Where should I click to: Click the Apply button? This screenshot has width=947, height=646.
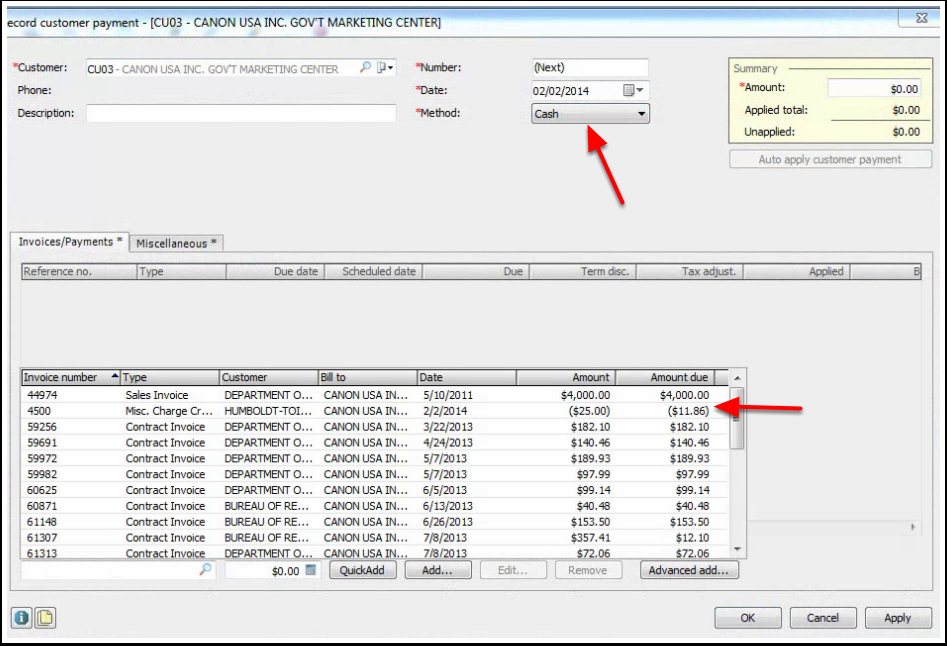click(x=898, y=618)
